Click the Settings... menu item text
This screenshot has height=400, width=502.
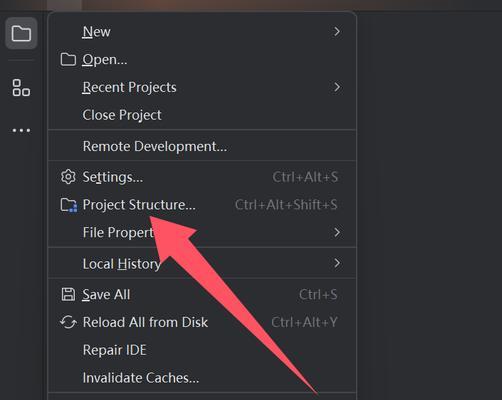tap(113, 177)
